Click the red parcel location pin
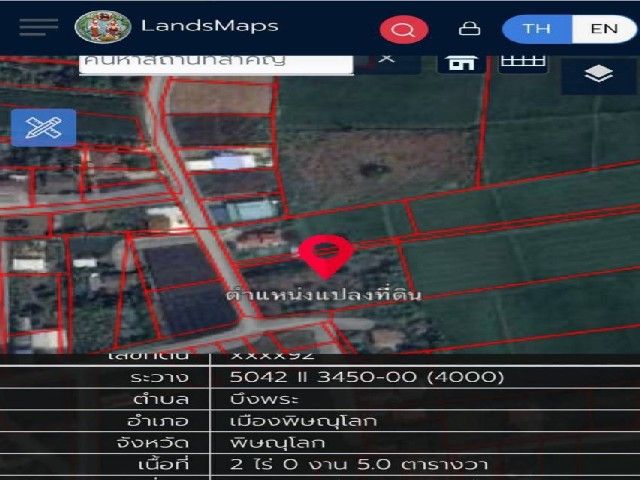The height and width of the screenshot is (480, 640). coord(325,256)
